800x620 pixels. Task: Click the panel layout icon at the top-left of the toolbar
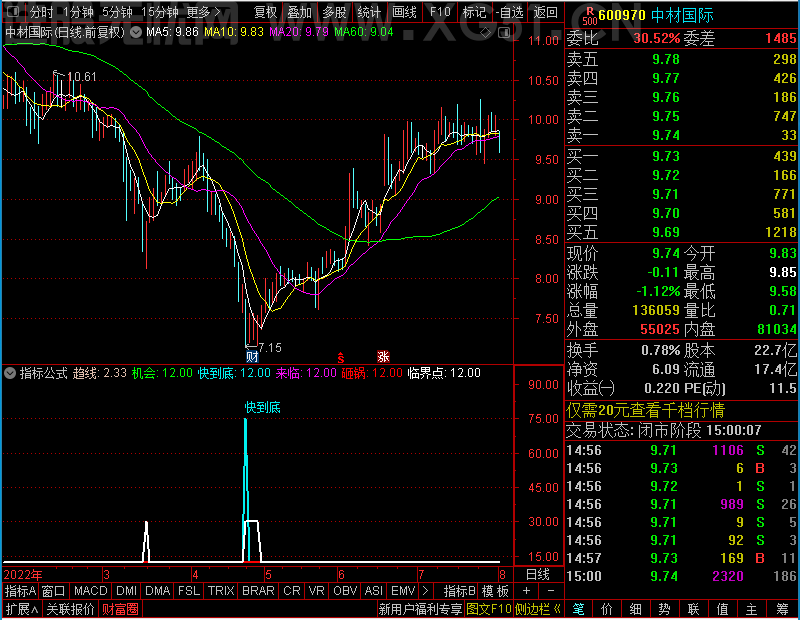pyautogui.click(x=14, y=11)
